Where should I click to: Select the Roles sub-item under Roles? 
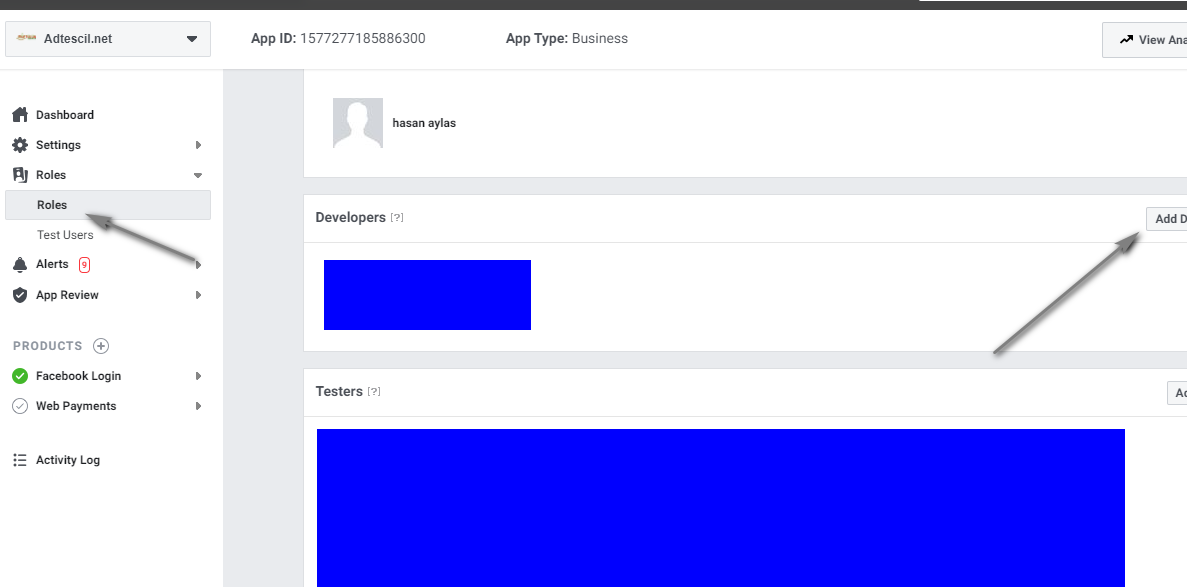click(x=108, y=205)
